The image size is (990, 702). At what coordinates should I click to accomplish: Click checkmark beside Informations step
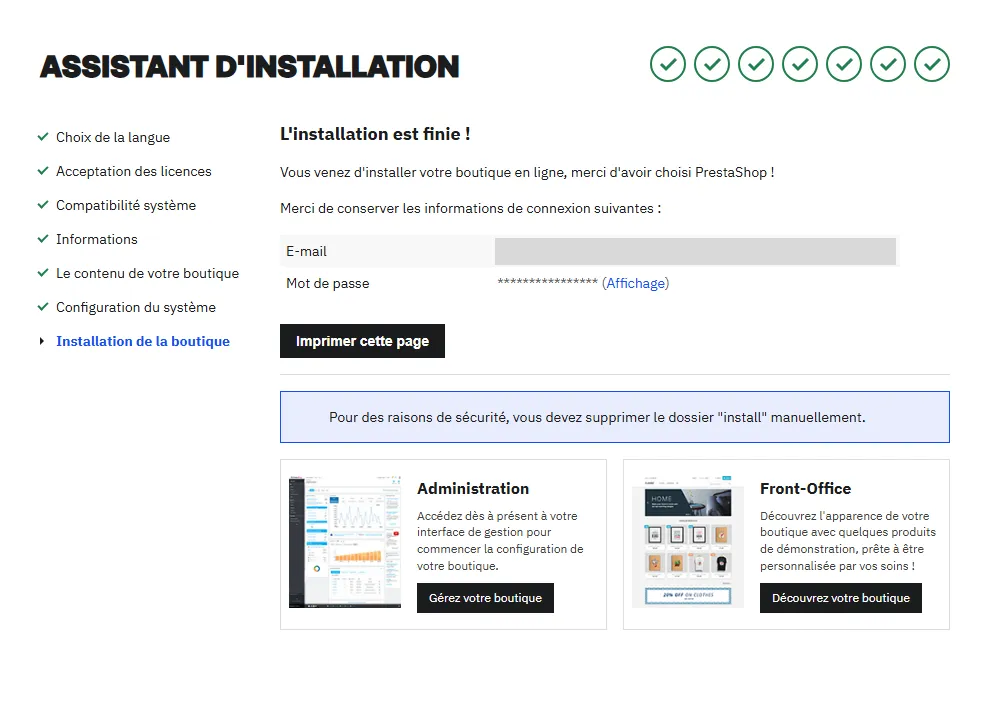(x=43, y=239)
